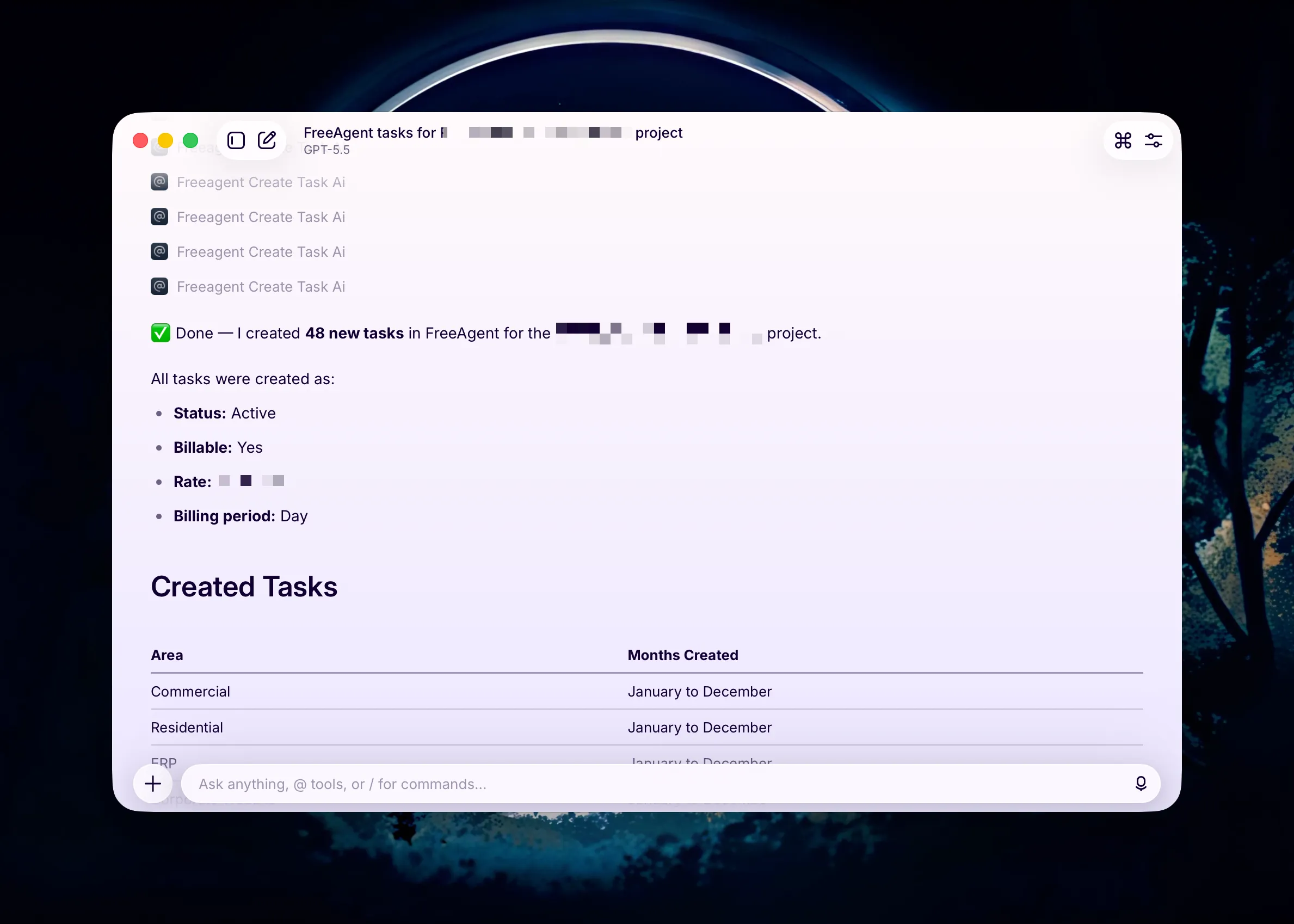Click the Billable: Yes bullet
Viewport: 1294px width, 924px height.
click(218, 447)
